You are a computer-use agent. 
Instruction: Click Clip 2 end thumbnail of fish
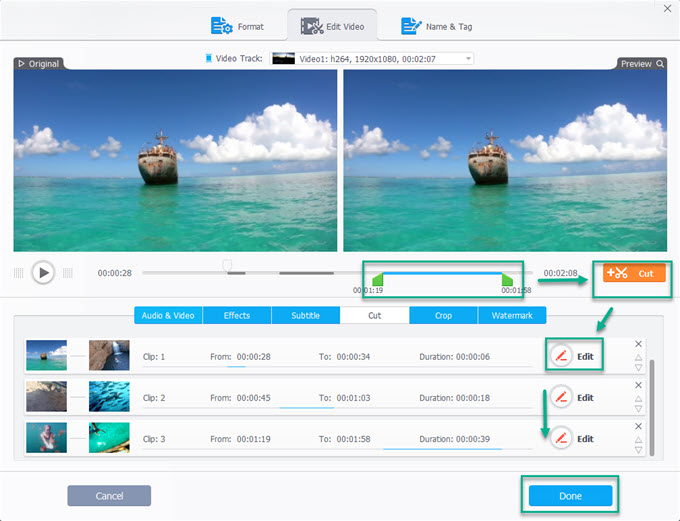click(109, 396)
